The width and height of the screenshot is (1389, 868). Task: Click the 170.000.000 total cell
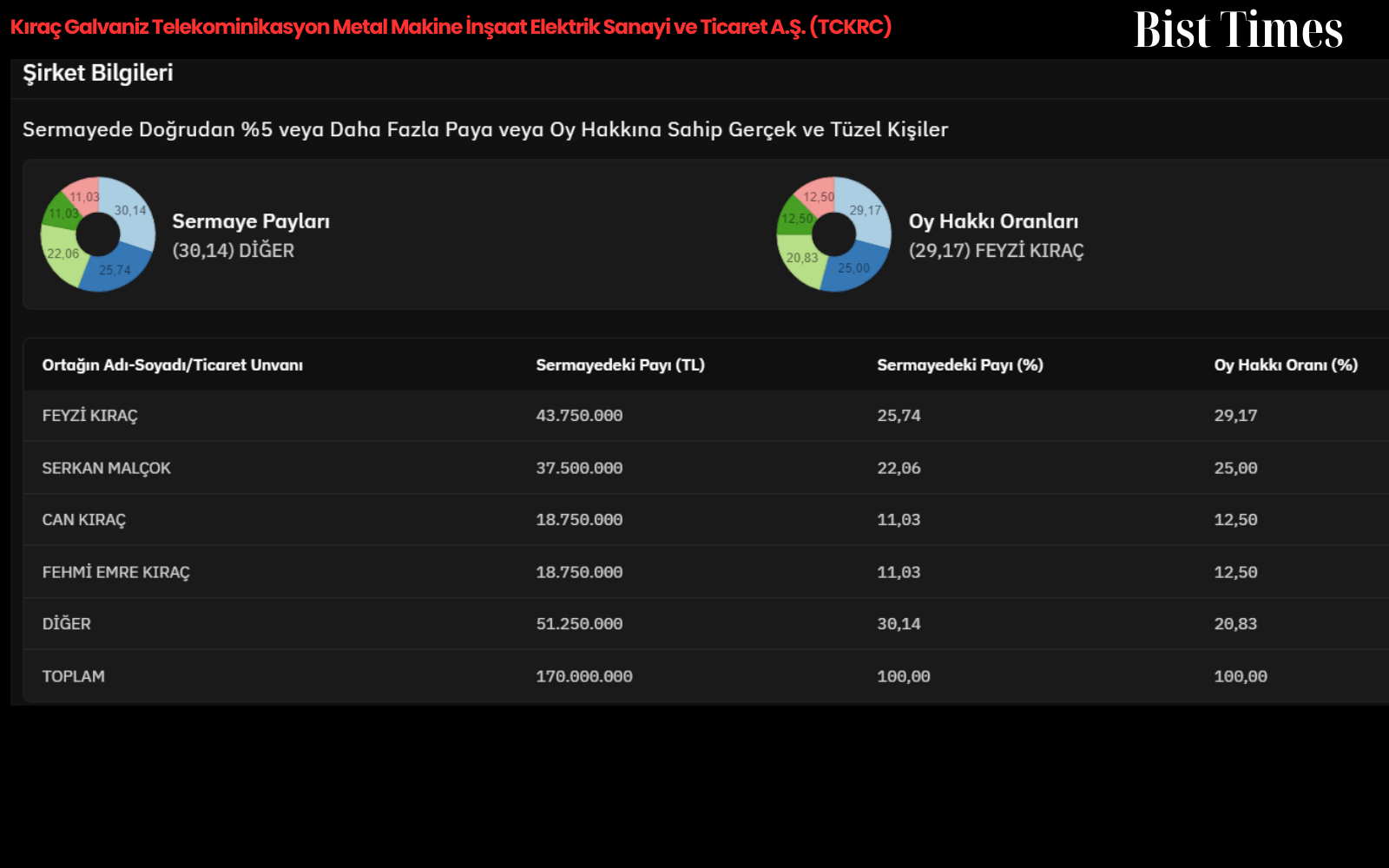[584, 676]
